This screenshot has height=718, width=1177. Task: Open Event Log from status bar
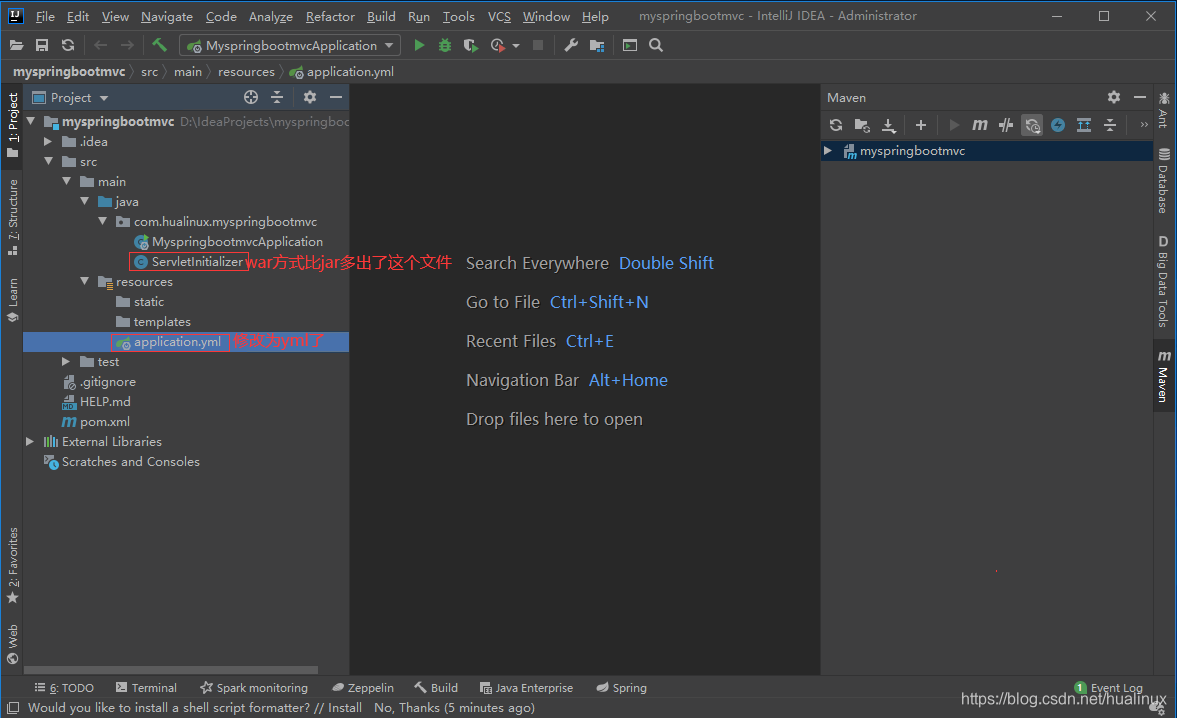pyautogui.click(x=1109, y=688)
